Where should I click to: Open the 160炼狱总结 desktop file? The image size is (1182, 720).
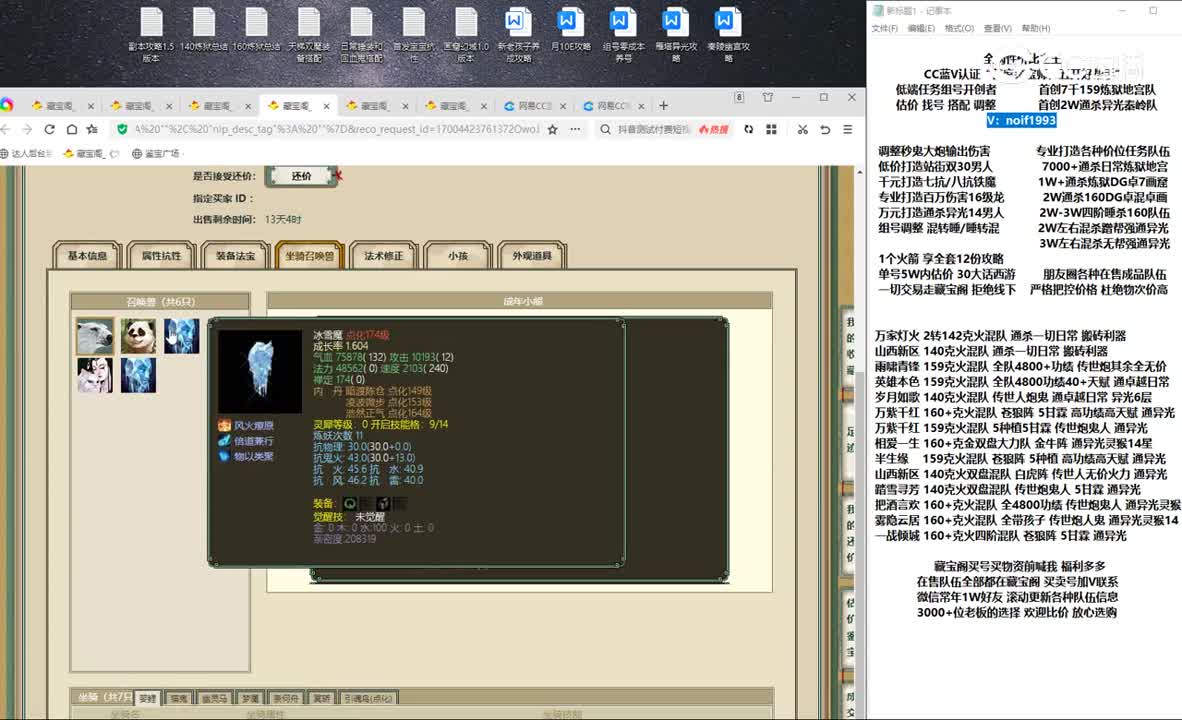(x=256, y=30)
